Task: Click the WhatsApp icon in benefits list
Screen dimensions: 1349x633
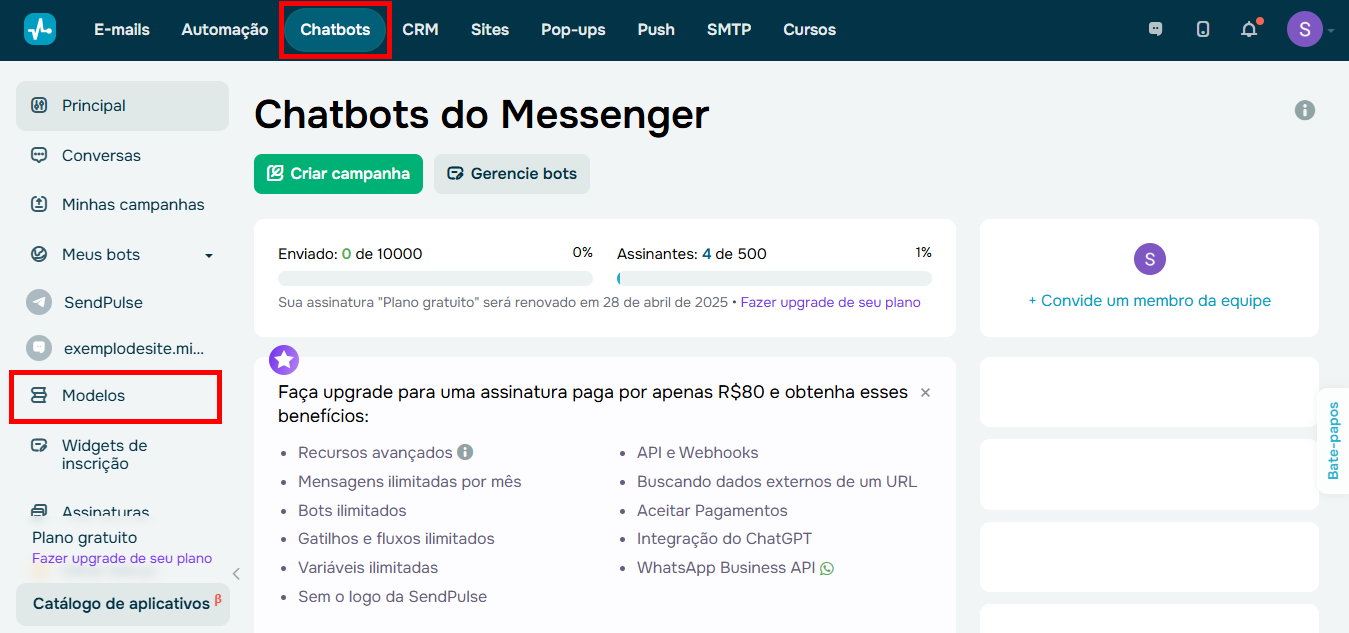Action: pyautogui.click(x=826, y=568)
